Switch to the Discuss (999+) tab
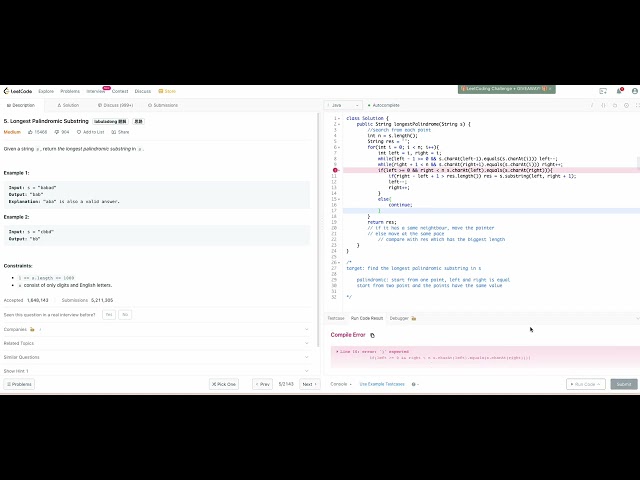The image size is (640, 480). (116, 105)
